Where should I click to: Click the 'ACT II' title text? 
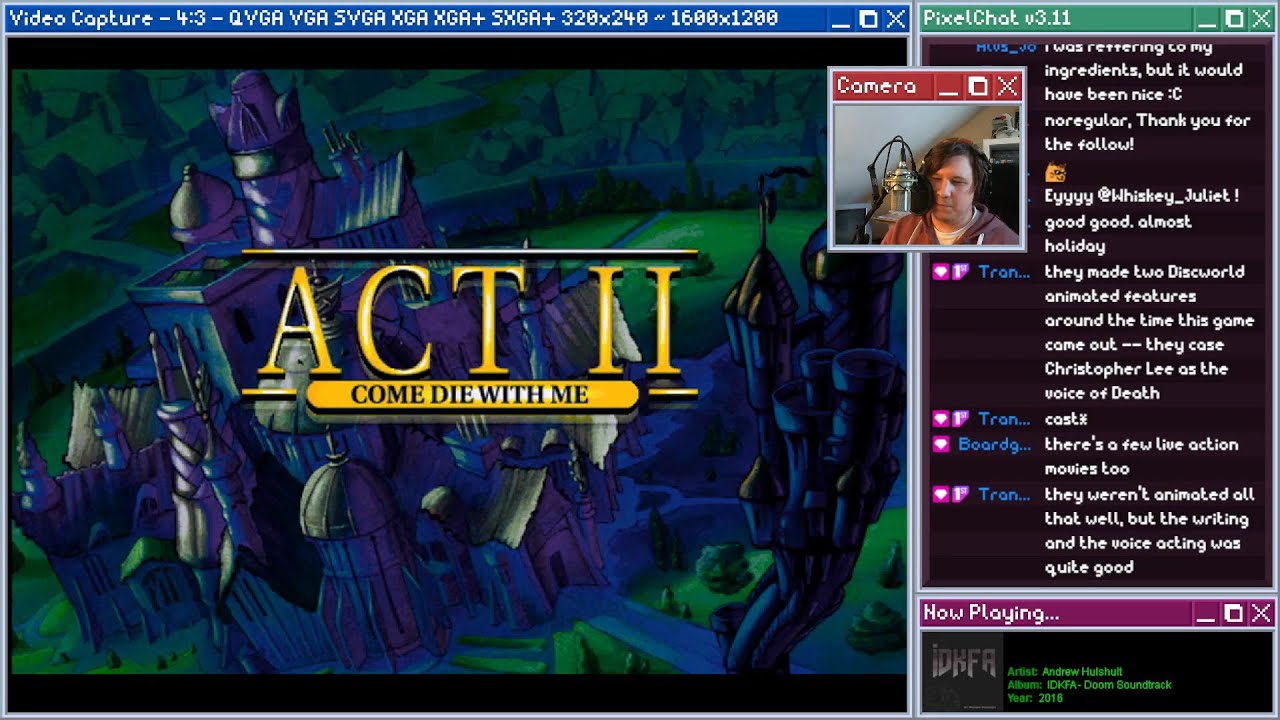pyautogui.click(x=470, y=322)
